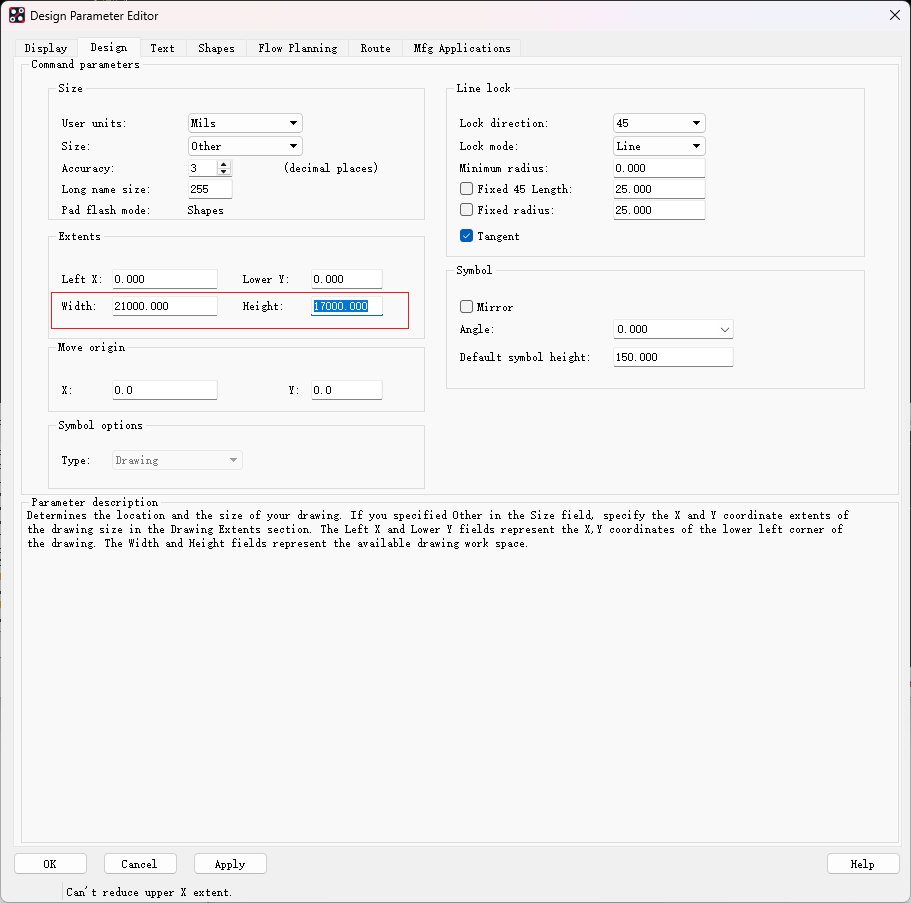Go to the Shapes tab

click(216, 48)
